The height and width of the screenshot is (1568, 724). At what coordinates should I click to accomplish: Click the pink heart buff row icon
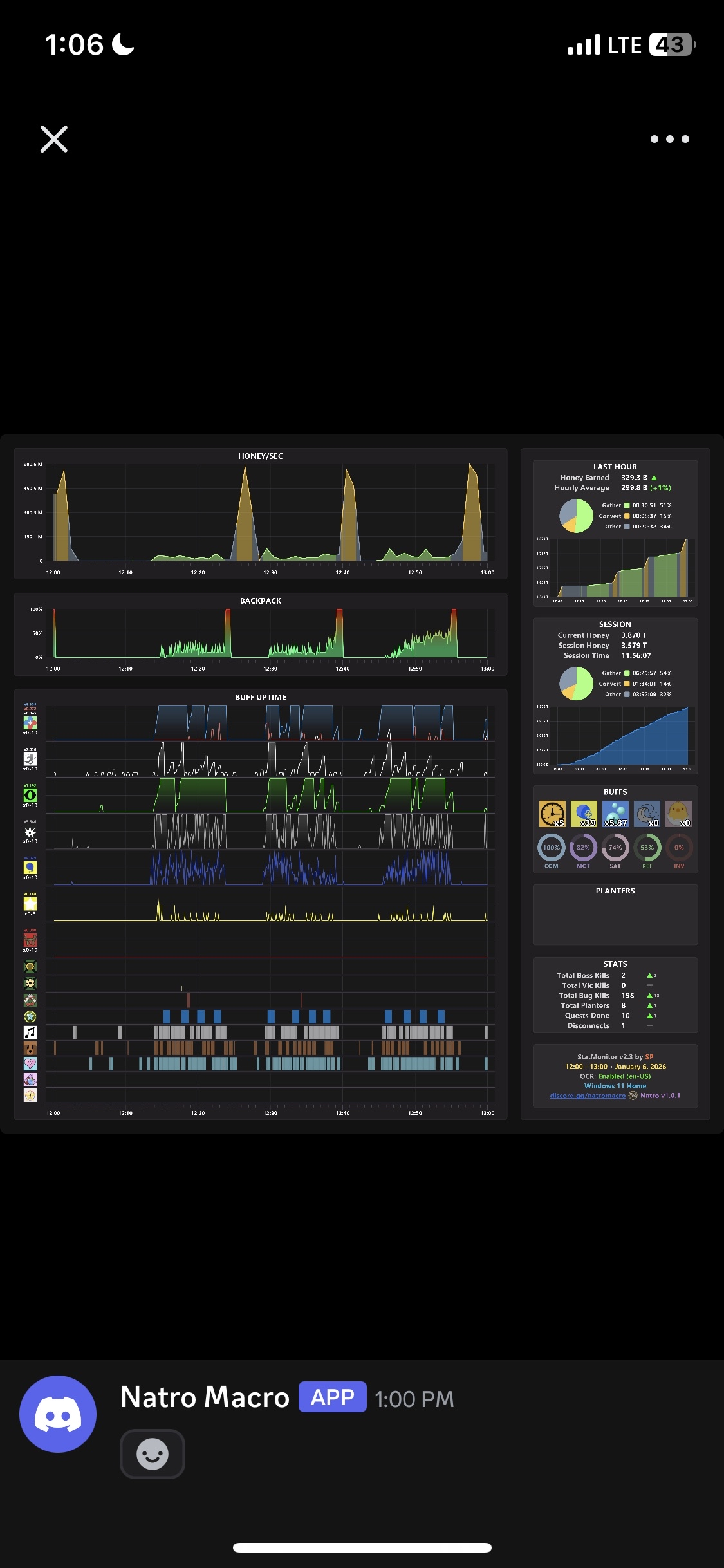(30, 1063)
